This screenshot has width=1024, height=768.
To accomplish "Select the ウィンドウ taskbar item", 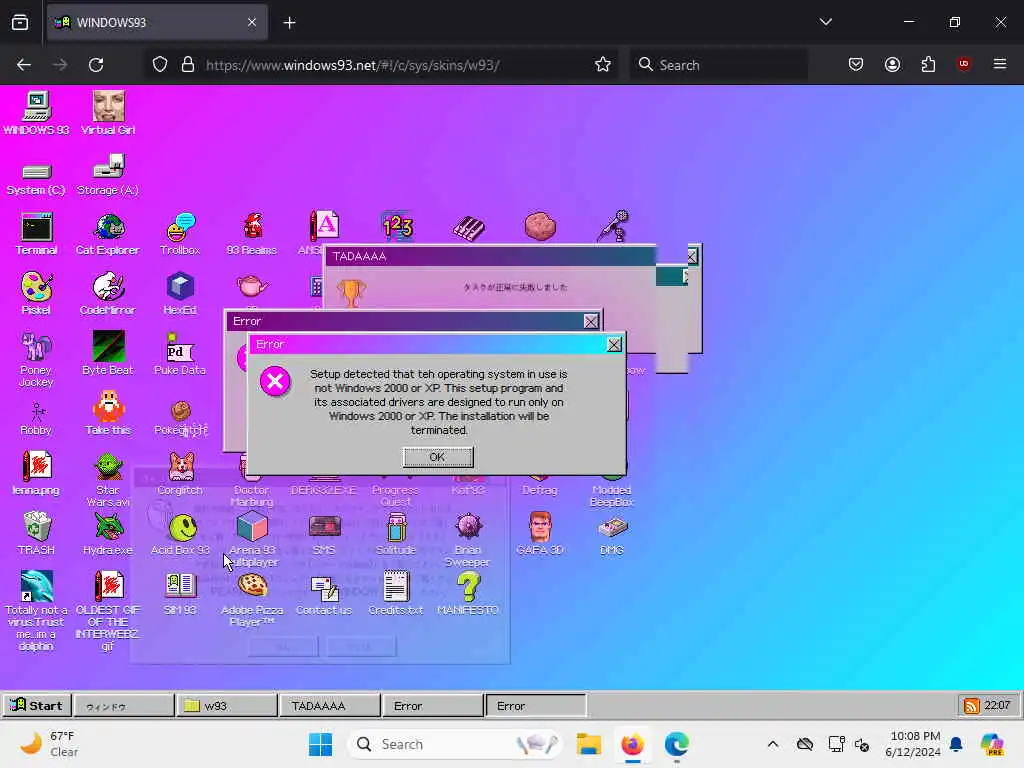I will coord(124,706).
